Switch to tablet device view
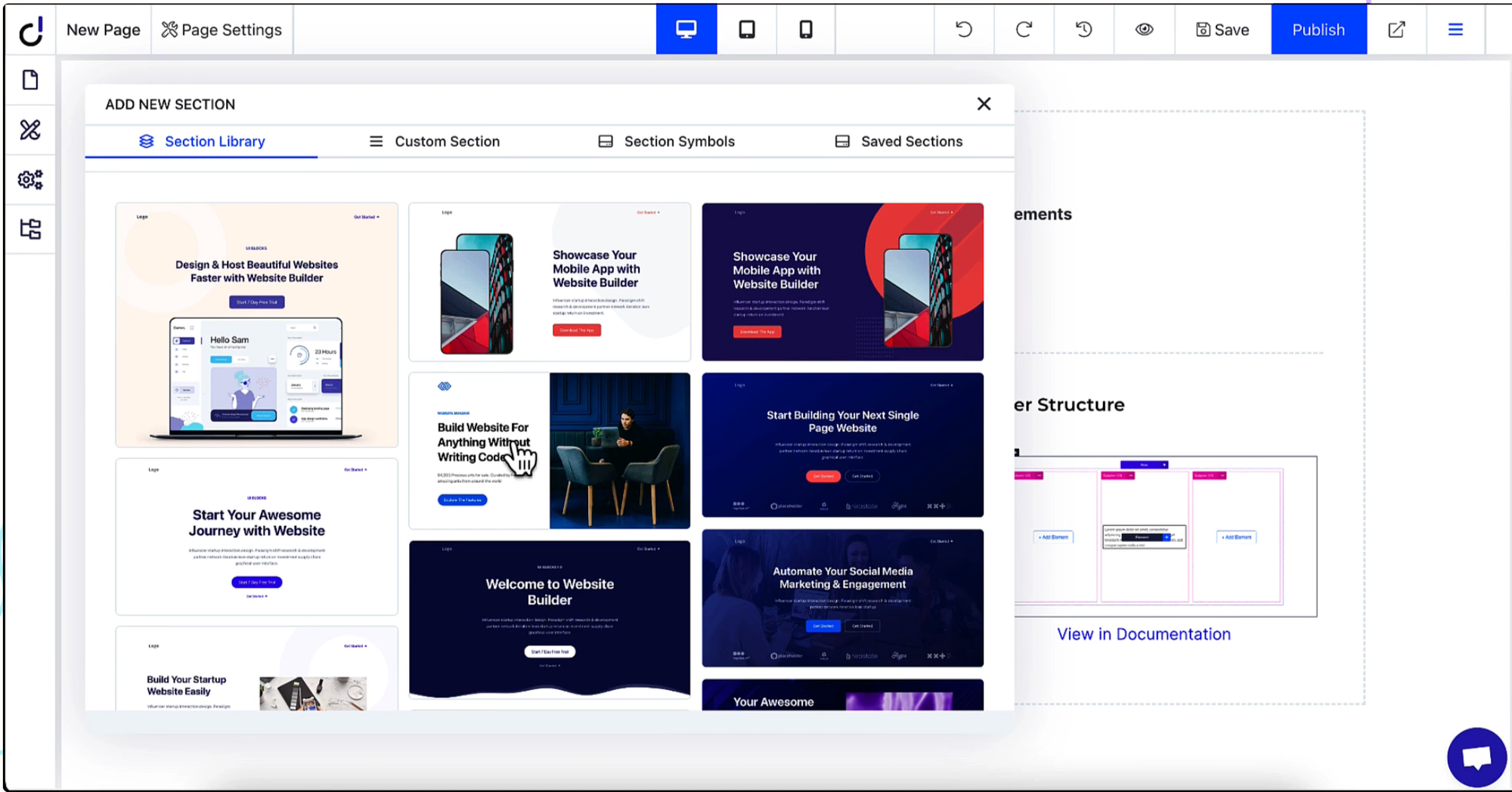 (x=747, y=29)
